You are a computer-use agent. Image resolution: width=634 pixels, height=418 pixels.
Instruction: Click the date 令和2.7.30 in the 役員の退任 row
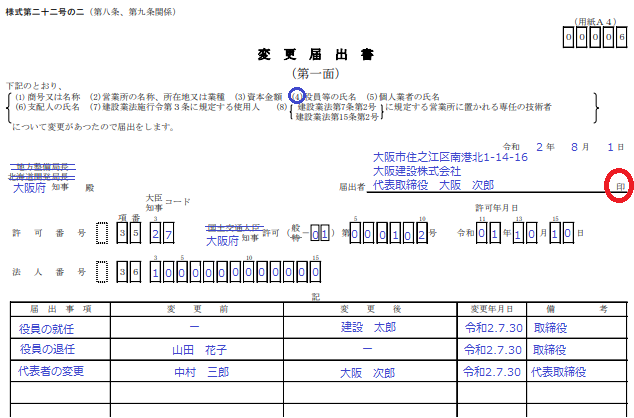pos(492,350)
